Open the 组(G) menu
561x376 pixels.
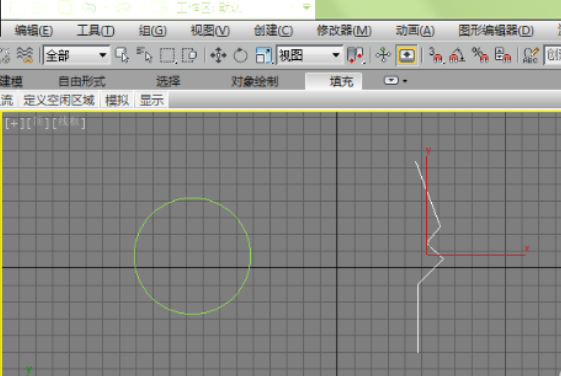[153, 31]
